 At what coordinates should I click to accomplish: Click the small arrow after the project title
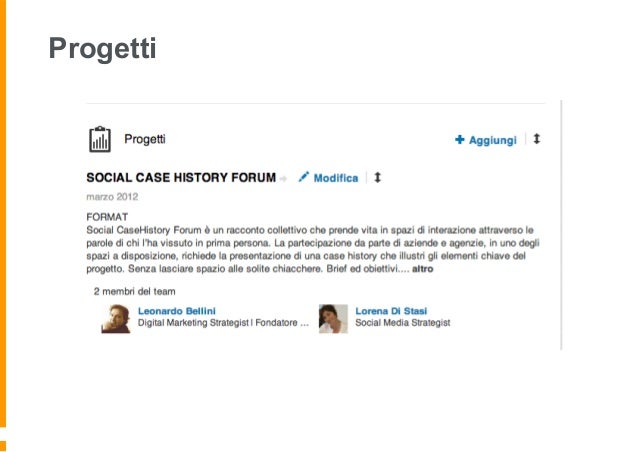tap(284, 179)
